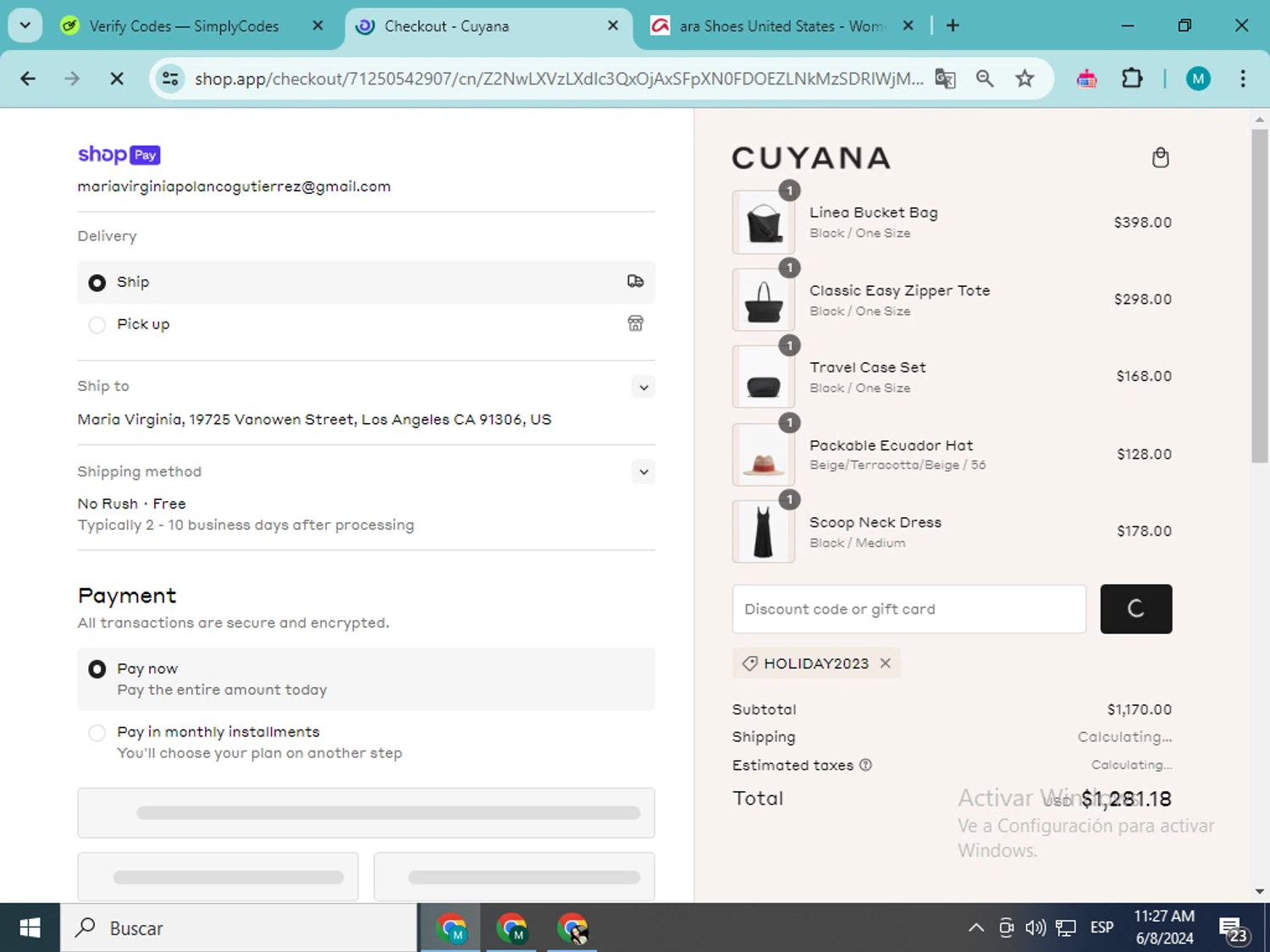Viewport: 1270px width, 952px height.
Task: Open the shopping extension icon in toolbar
Action: [1087, 79]
